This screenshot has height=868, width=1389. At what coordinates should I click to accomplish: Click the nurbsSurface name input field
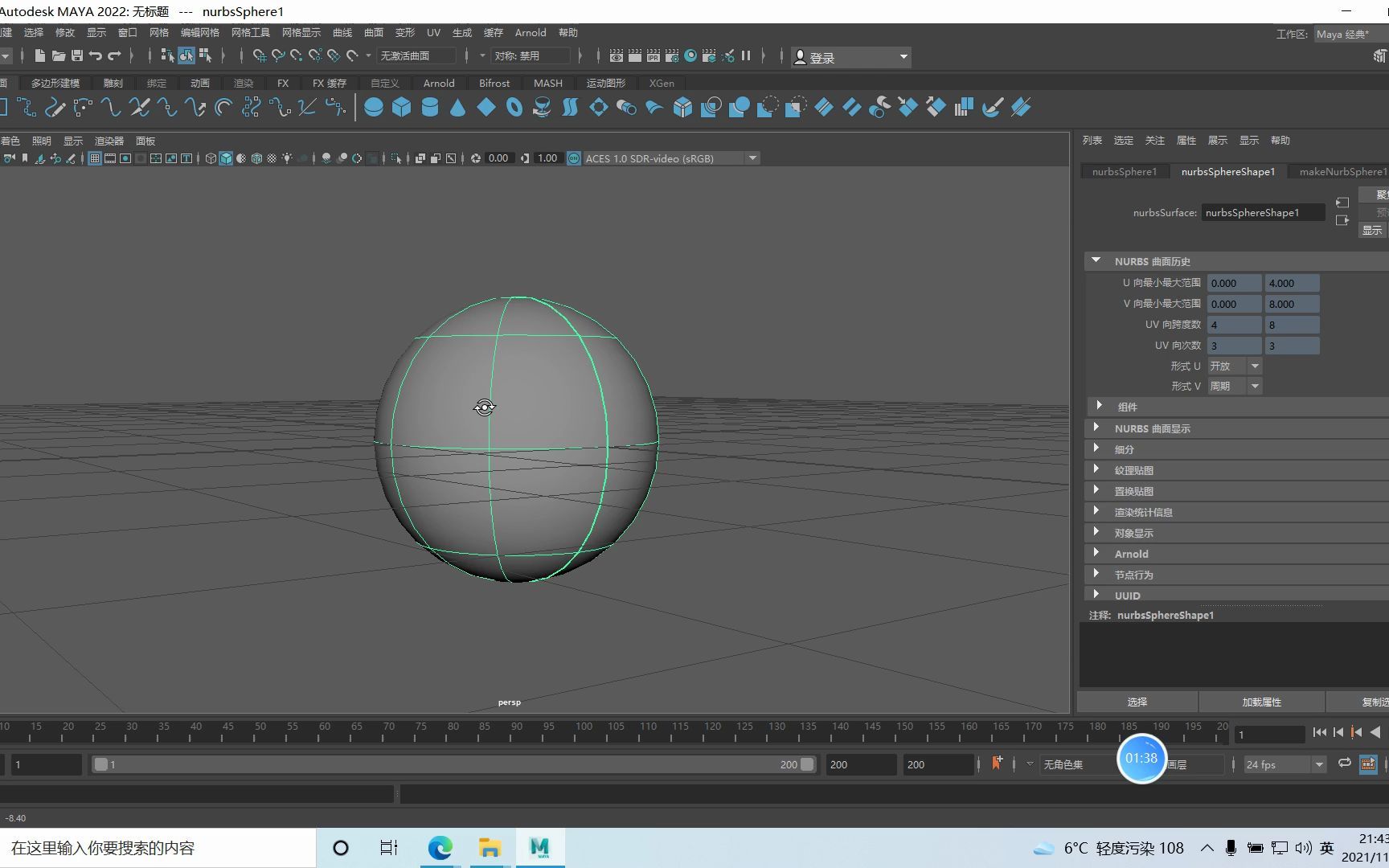click(x=1263, y=212)
